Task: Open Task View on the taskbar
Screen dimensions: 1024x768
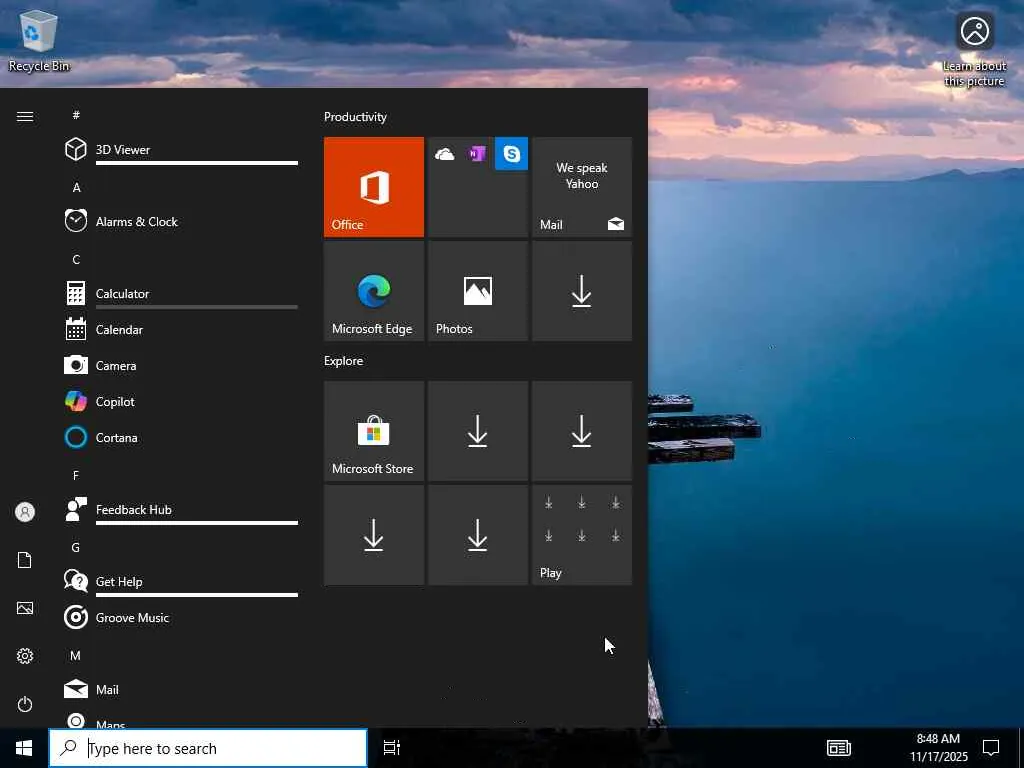Action: coord(392,748)
